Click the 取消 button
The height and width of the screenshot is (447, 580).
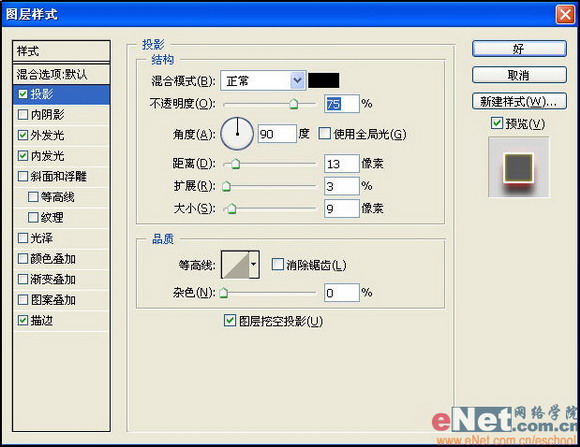519,75
